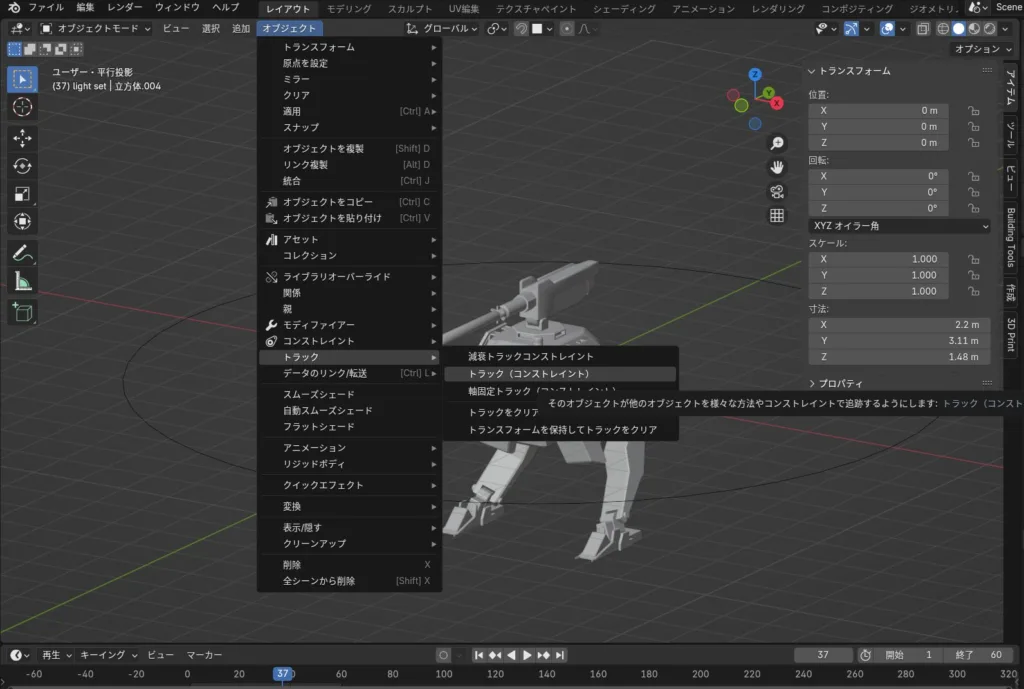Toggle X-ray mode in viewport header
The image size is (1024, 689).
point(922,29)
